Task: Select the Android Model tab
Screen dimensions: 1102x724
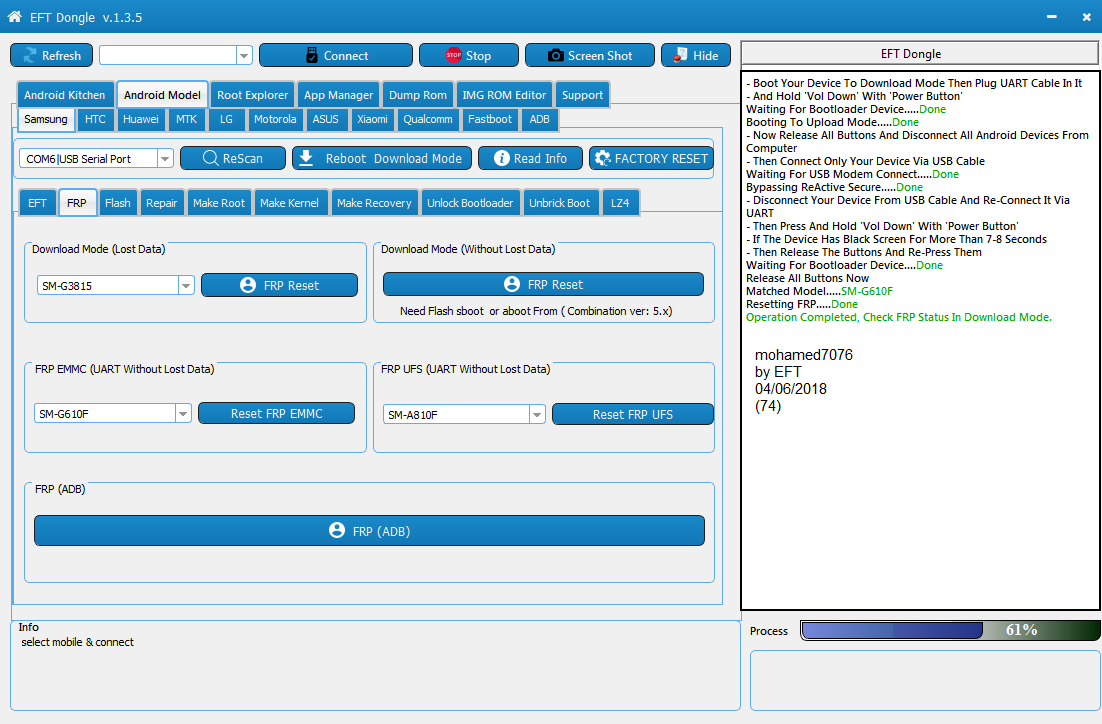Action: (162, 94)
